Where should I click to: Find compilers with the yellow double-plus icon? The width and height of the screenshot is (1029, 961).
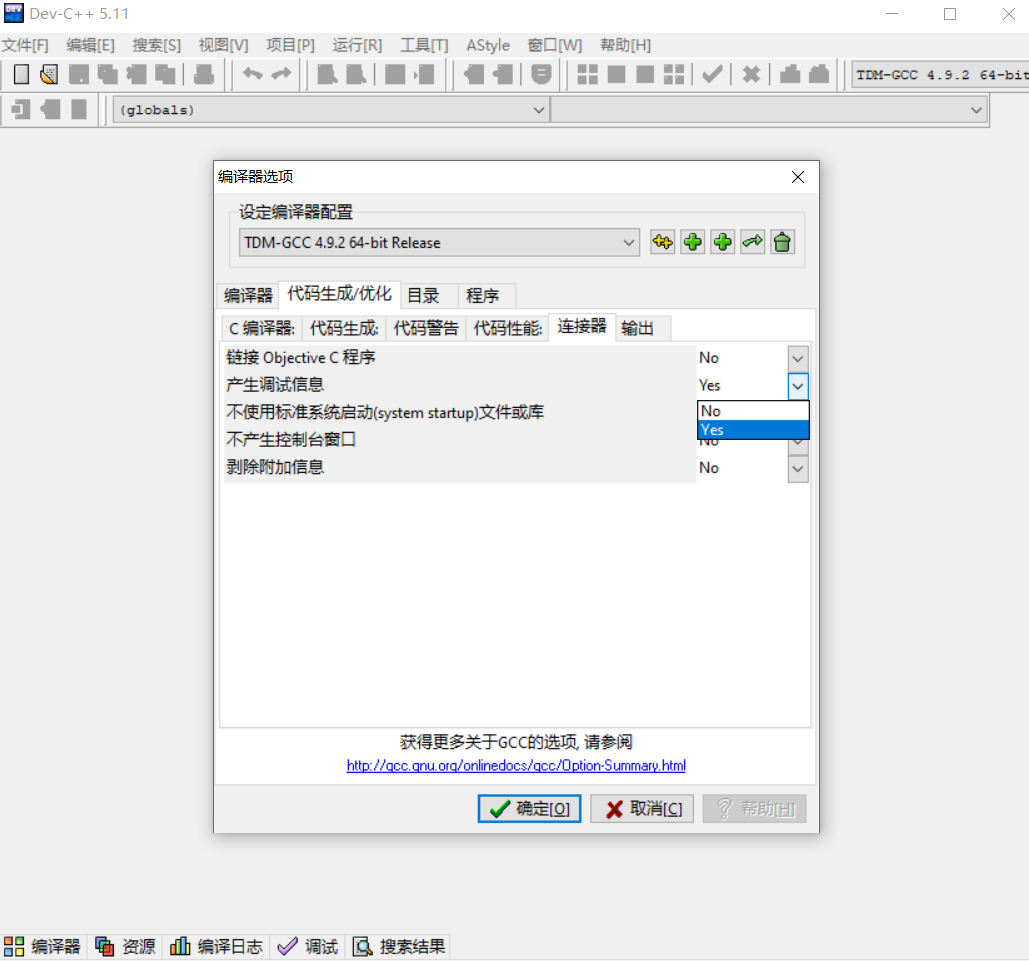662,242
